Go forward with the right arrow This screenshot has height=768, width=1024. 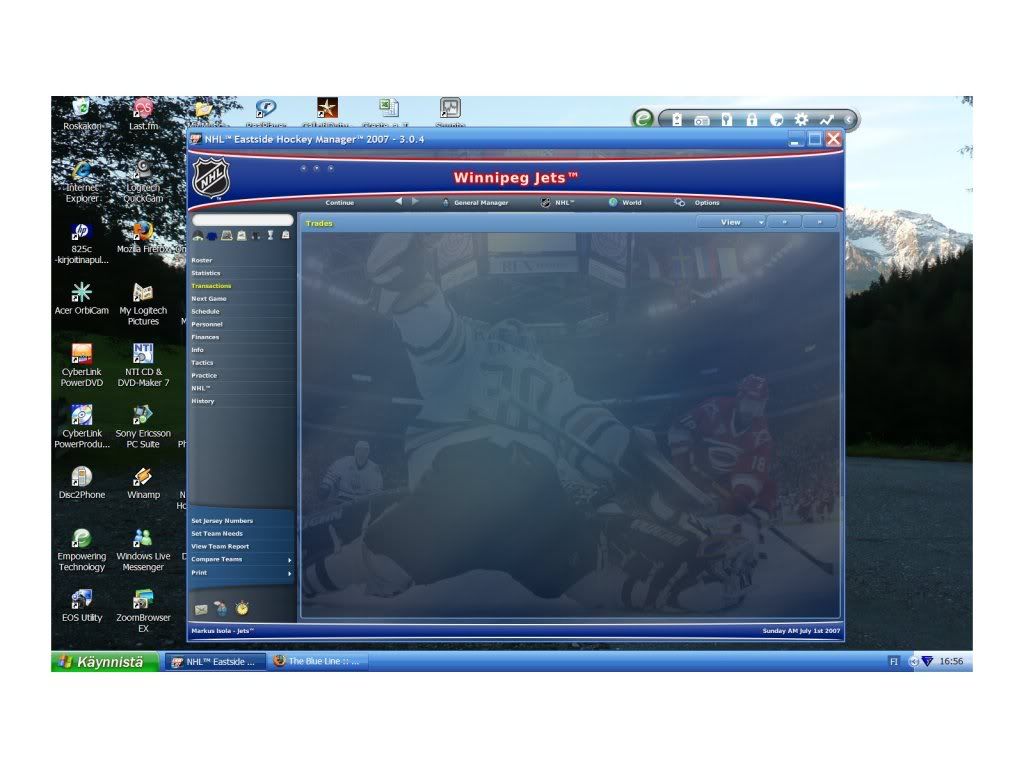pyautogui.click(x=415, y=202)
